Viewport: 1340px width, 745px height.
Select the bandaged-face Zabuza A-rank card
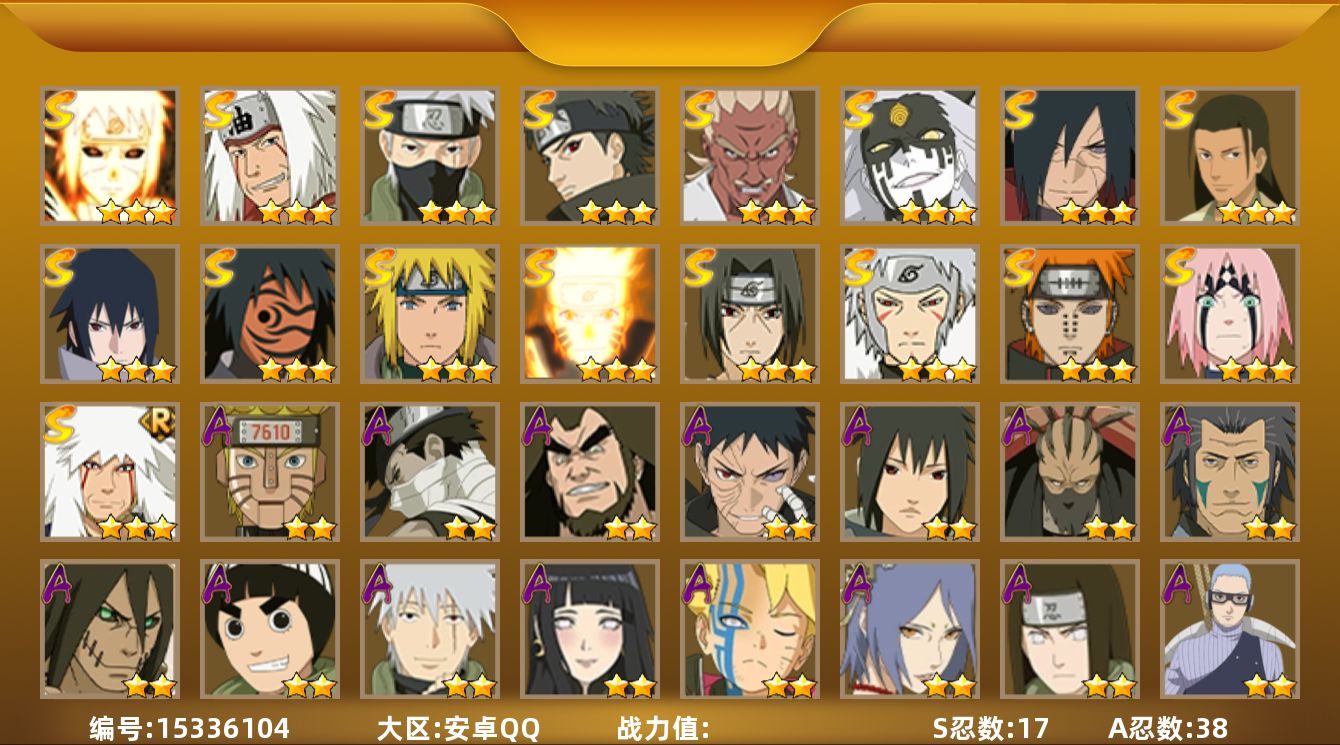click(x=429, y=472)
